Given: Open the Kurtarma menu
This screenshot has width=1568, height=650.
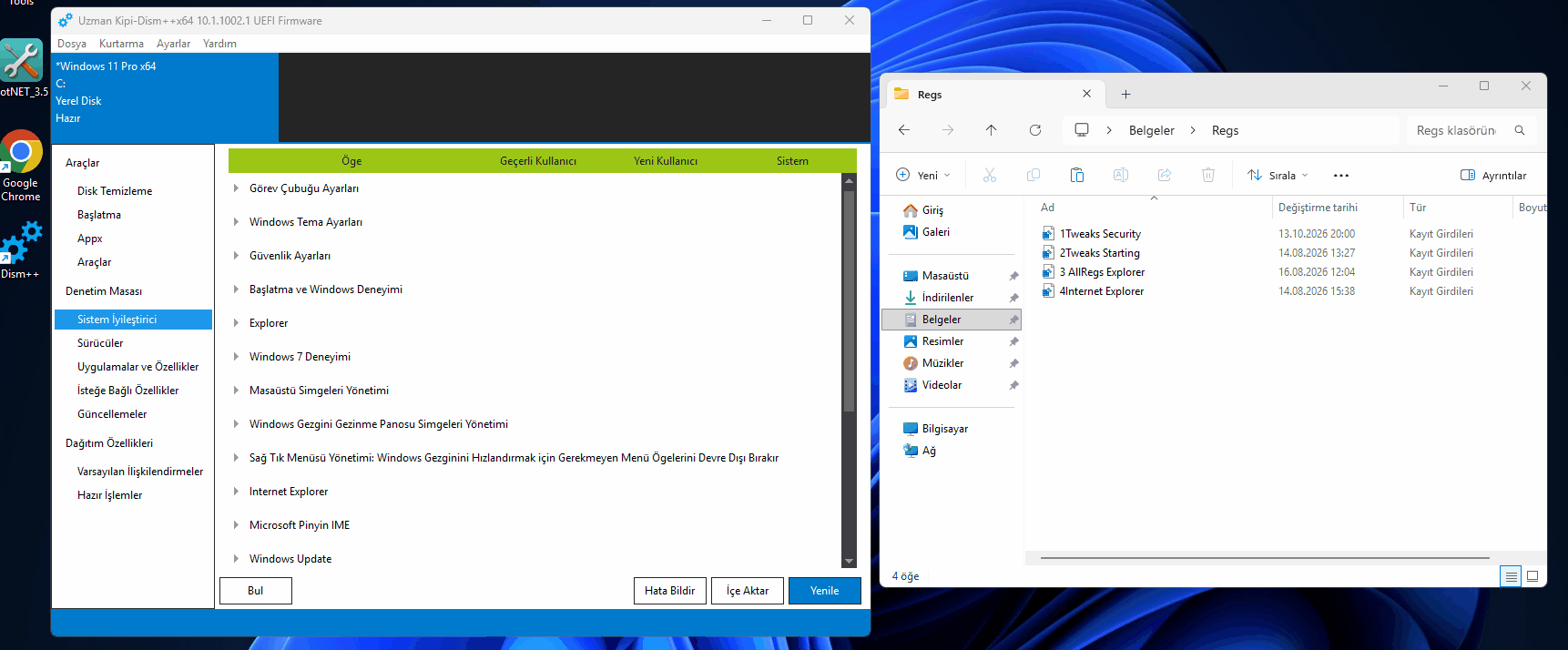Looking at the screenshot, I should click(x=121, y=44).
